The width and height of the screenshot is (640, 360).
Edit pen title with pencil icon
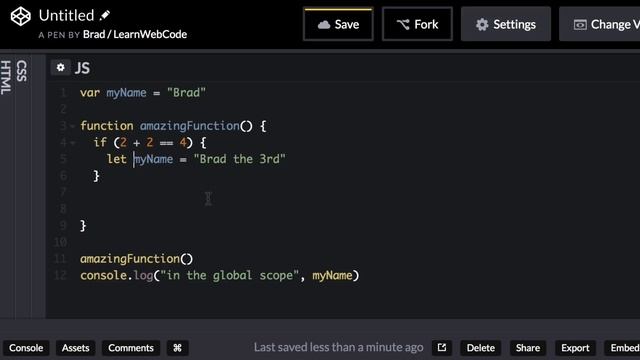105,16
